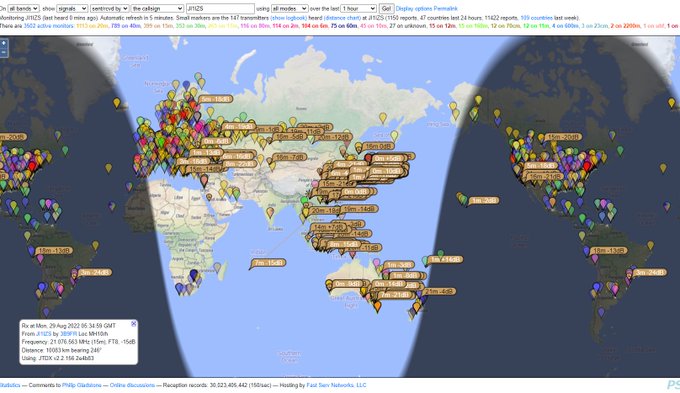
Task: Click the '19m -14dB' callout in Southeast Asia
Action: pos(360,209)
